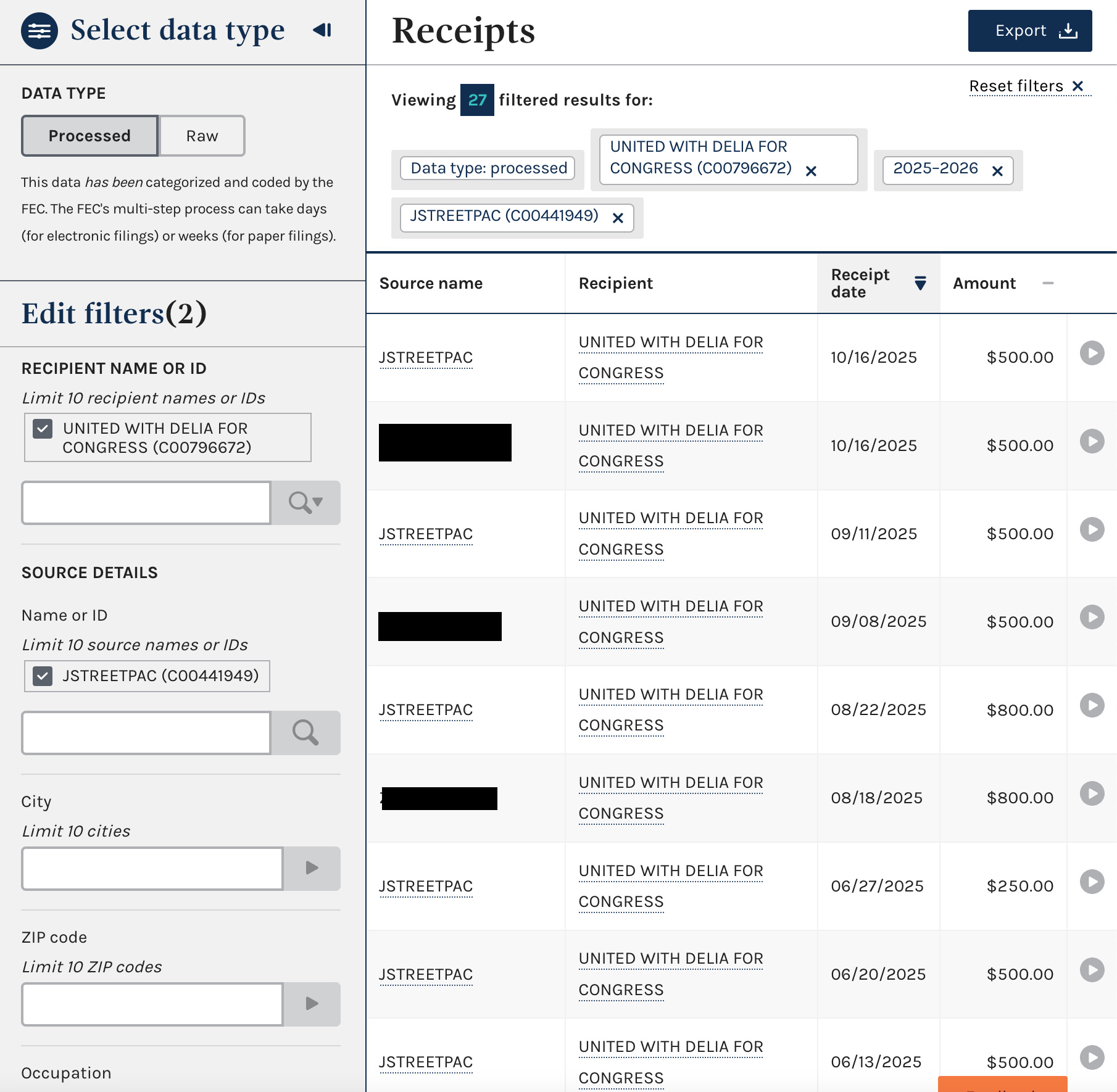Open the recipient search dropdown button
Screen dimensions: 1117x1092
(x=305, y=503)
